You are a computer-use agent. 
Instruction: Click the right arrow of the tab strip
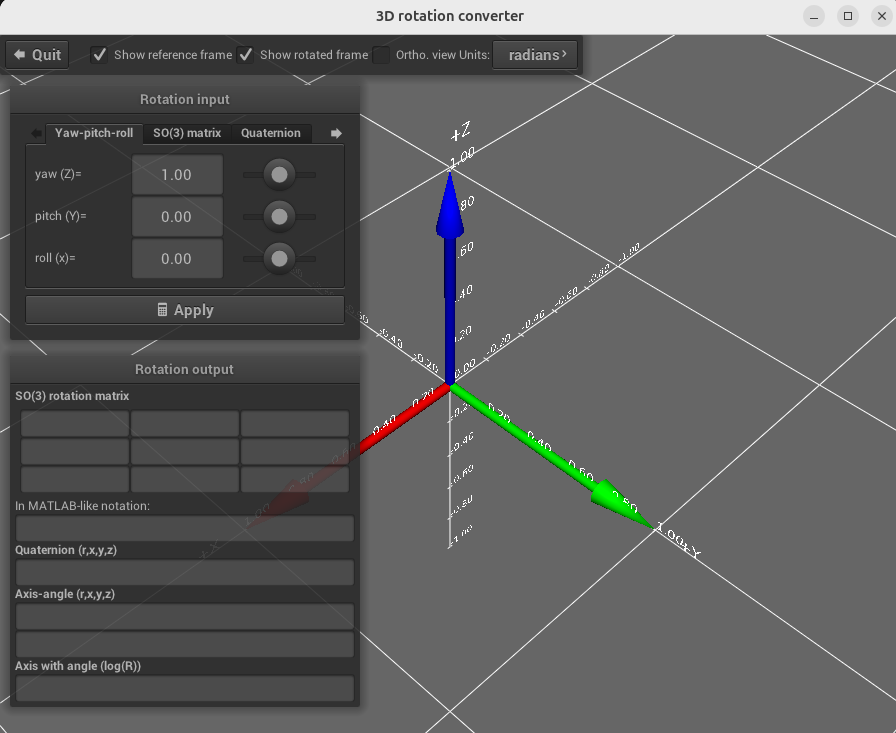(336, 133)
